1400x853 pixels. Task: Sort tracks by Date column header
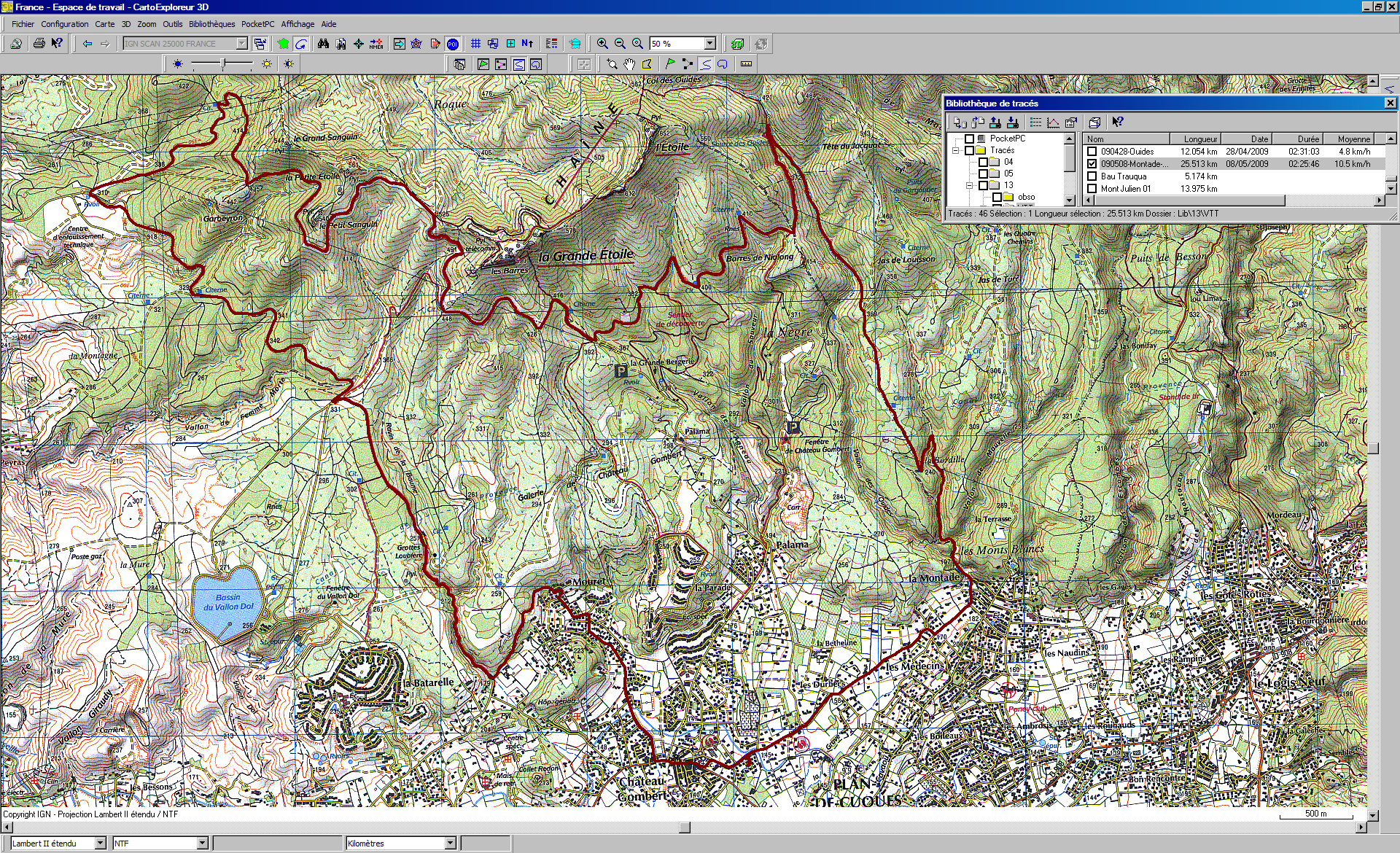1246,139
